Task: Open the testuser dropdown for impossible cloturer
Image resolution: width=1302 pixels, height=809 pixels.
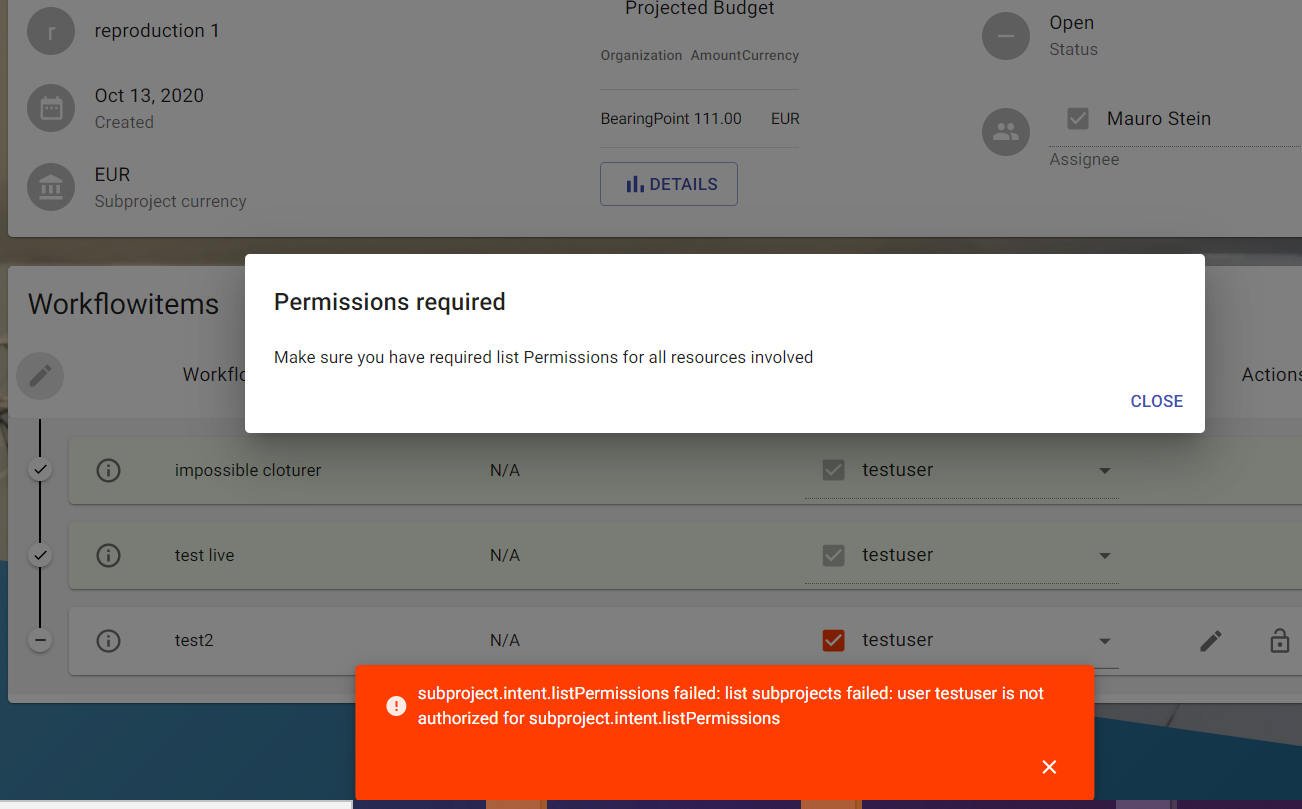Action: click(1104, 470)
